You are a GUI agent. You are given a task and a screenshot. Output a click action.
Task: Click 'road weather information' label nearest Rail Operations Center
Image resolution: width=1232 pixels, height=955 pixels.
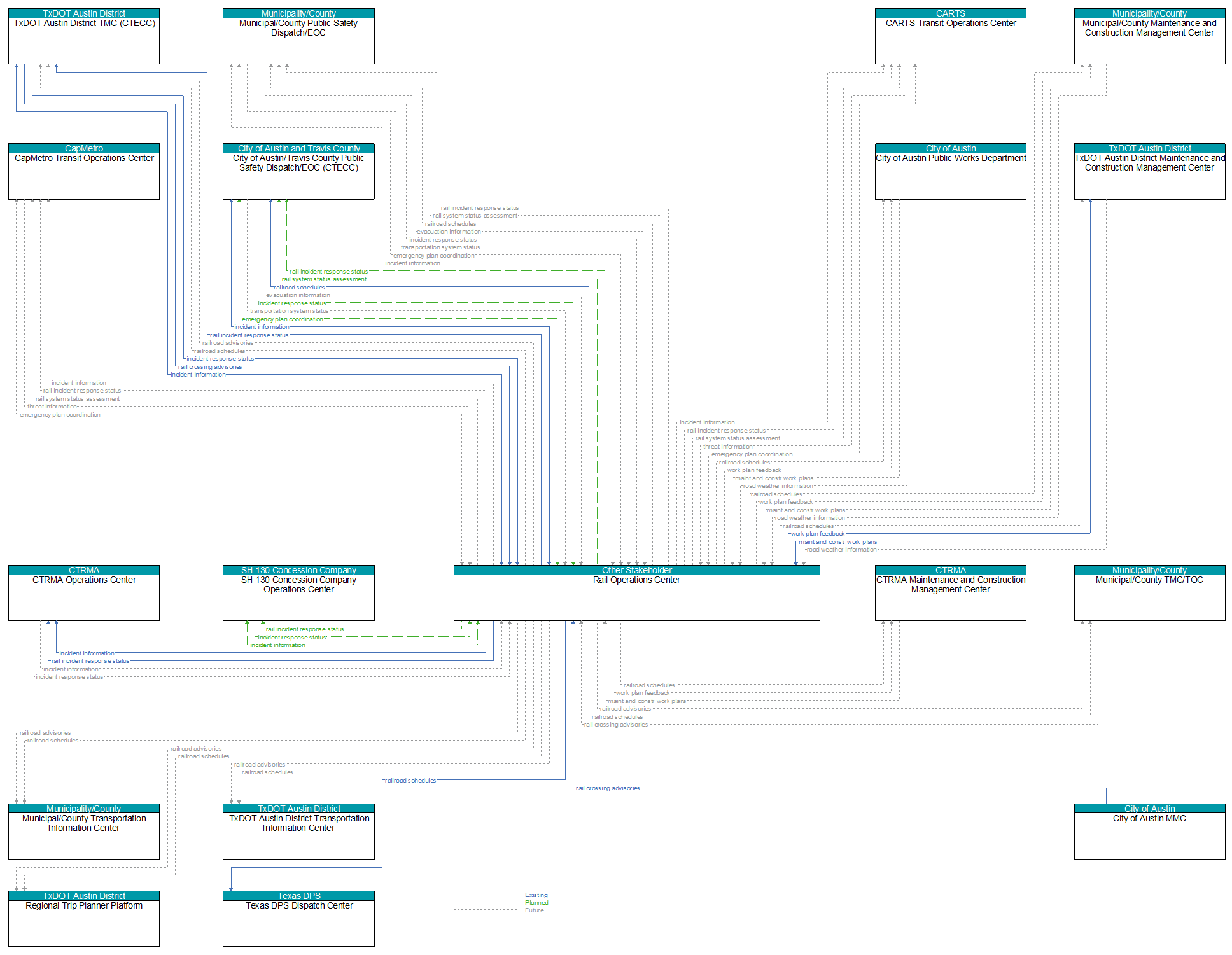pyautogui.click(x=841, y=550)
